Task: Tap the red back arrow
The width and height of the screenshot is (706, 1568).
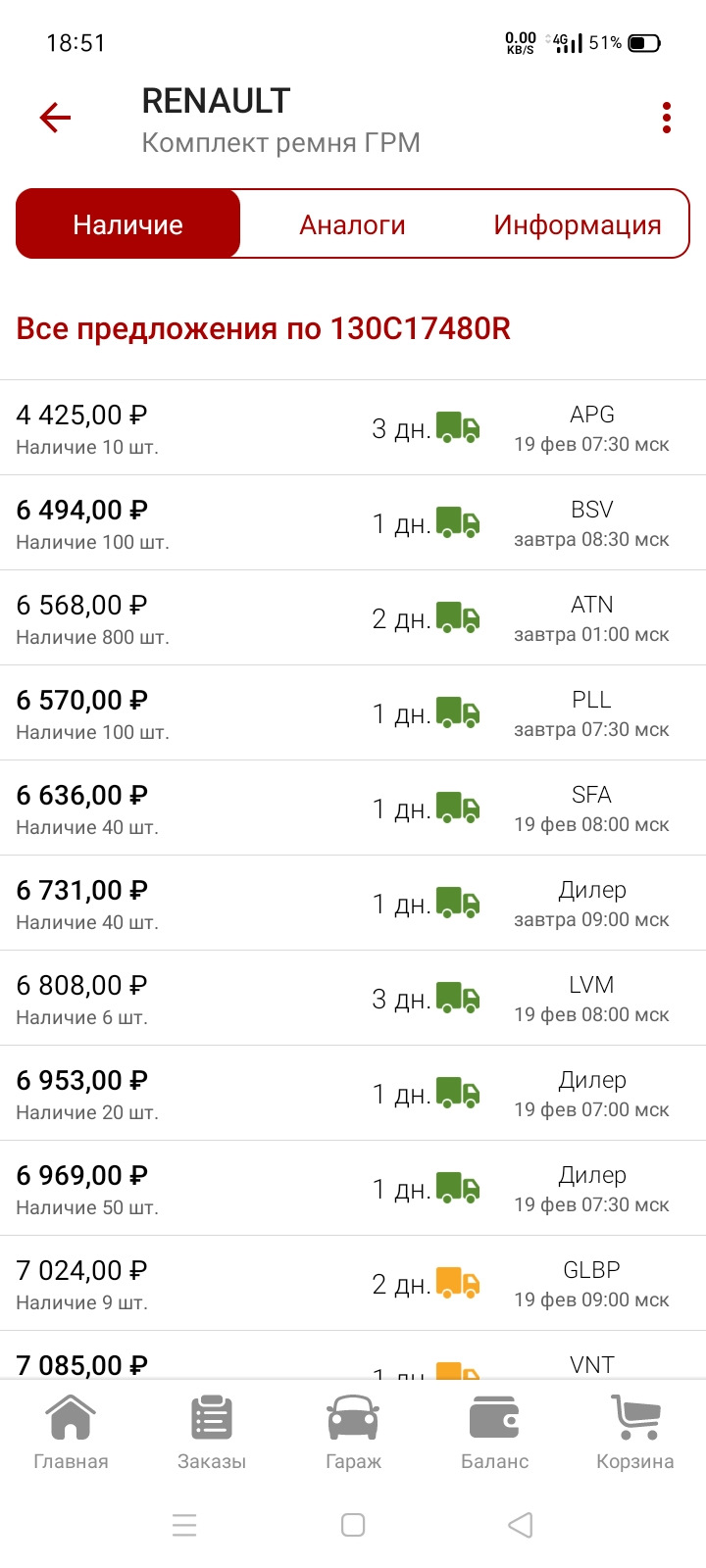Action: [x=56, y=119]
